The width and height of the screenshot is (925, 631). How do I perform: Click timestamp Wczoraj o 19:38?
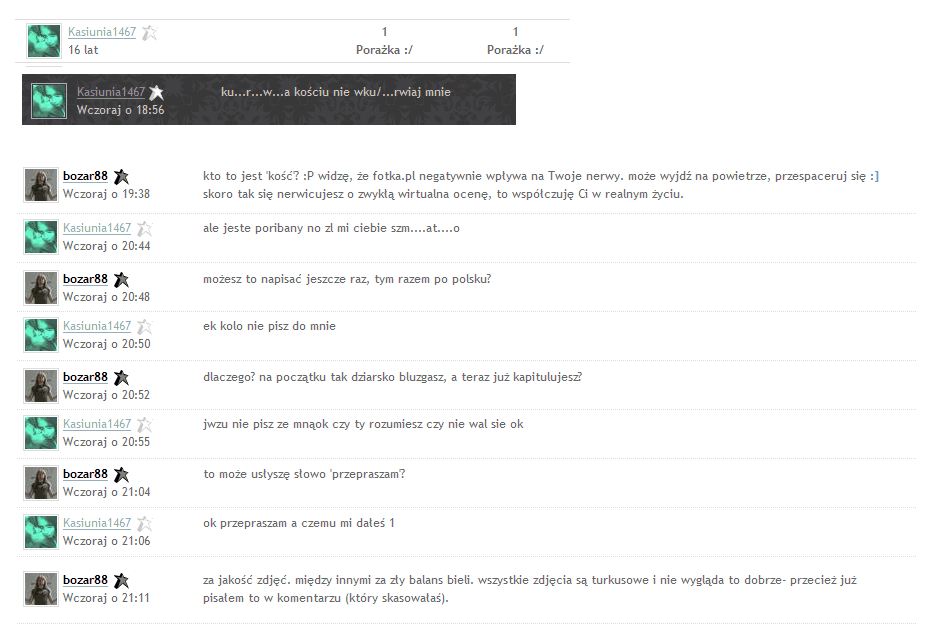(106, 194)
